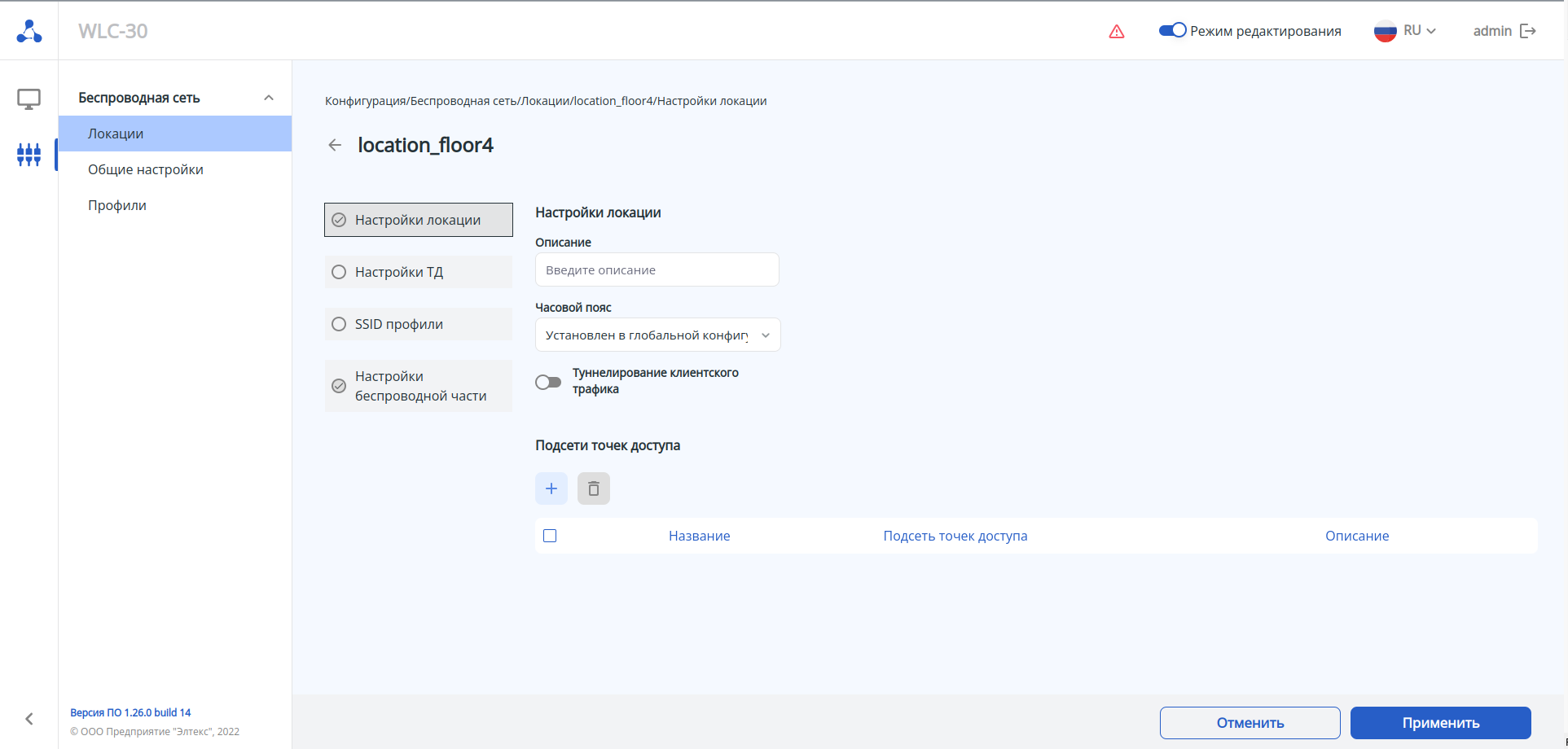Go back with the arrow beside location_floor4
1568x749 pixels.
pos(335,145)
